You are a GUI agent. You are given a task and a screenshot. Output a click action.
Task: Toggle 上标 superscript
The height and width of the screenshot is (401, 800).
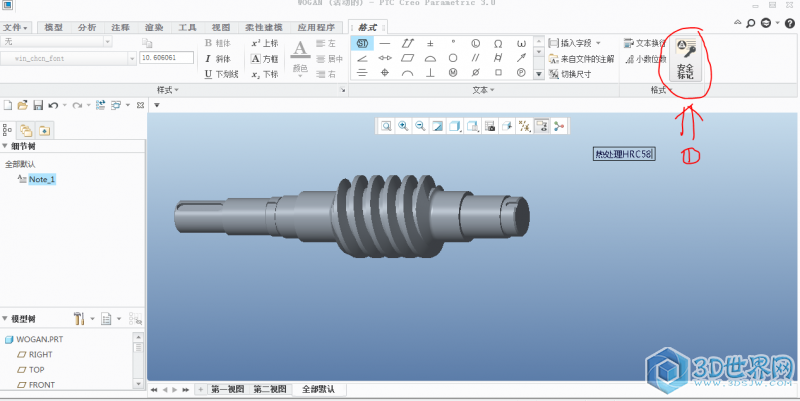click(265, 43)
